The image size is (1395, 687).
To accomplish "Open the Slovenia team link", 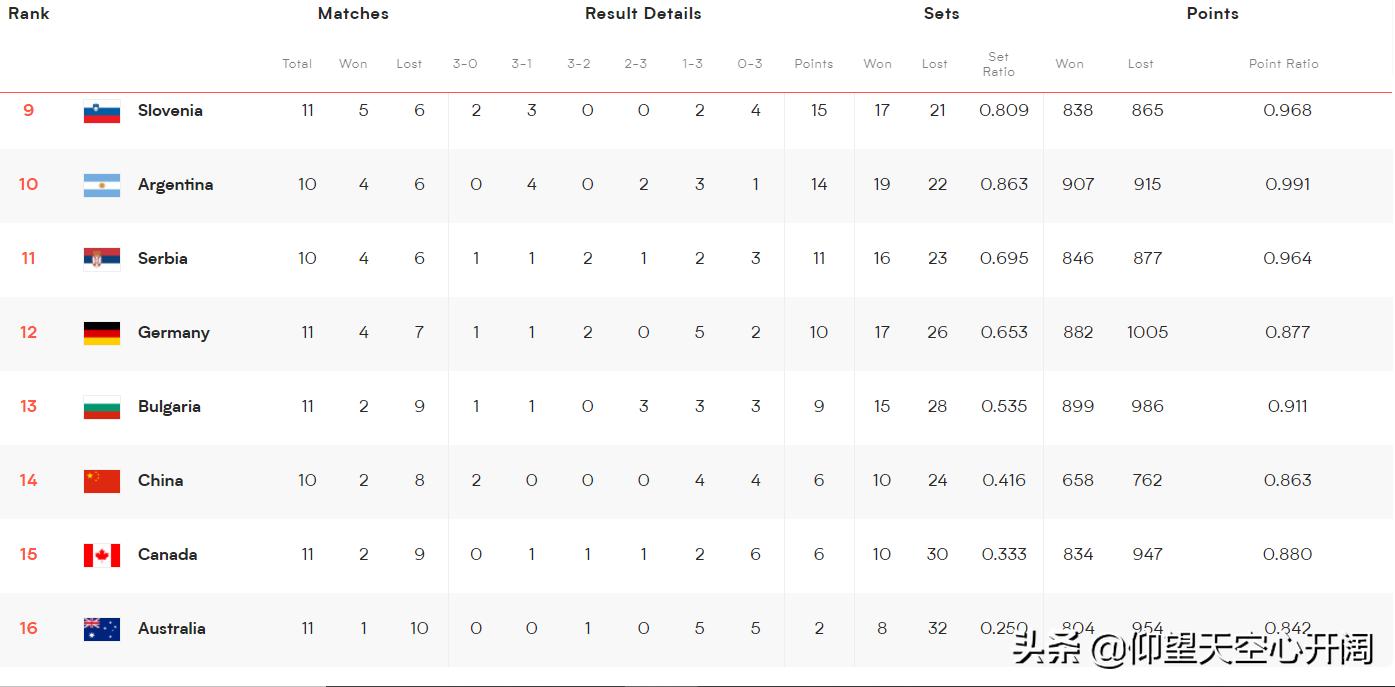I will 170,111.
